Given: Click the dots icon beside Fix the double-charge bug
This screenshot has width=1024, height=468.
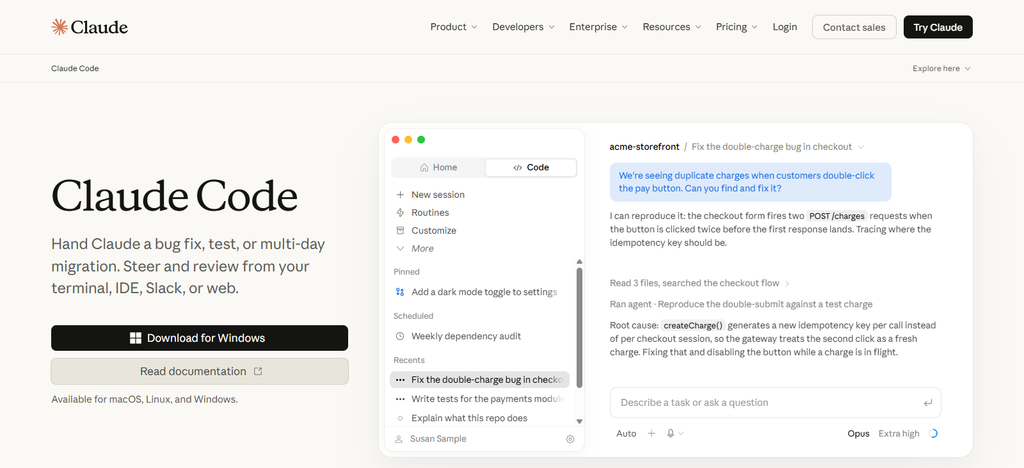Looking at the screenshot, I should (400, 380).
